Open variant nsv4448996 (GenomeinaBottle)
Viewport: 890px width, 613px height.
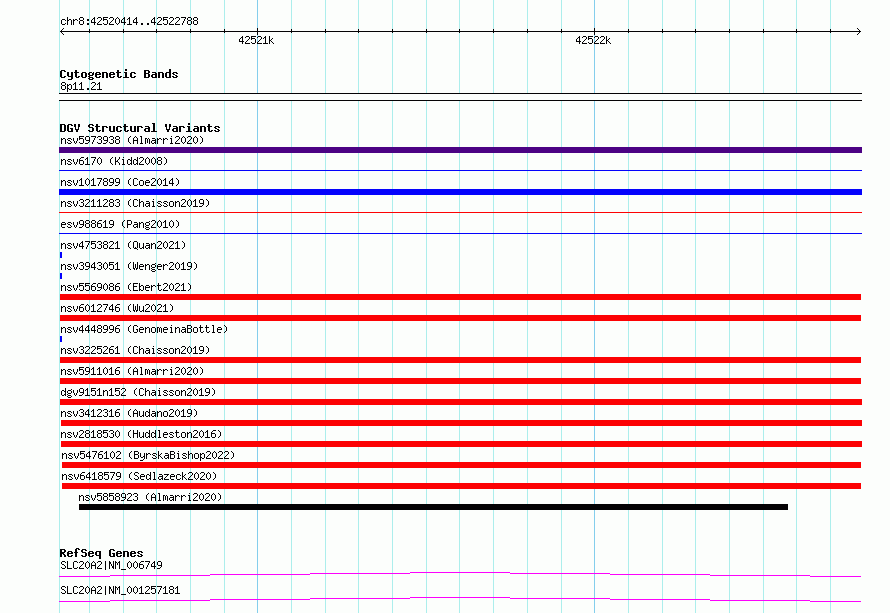click(144, 329)
